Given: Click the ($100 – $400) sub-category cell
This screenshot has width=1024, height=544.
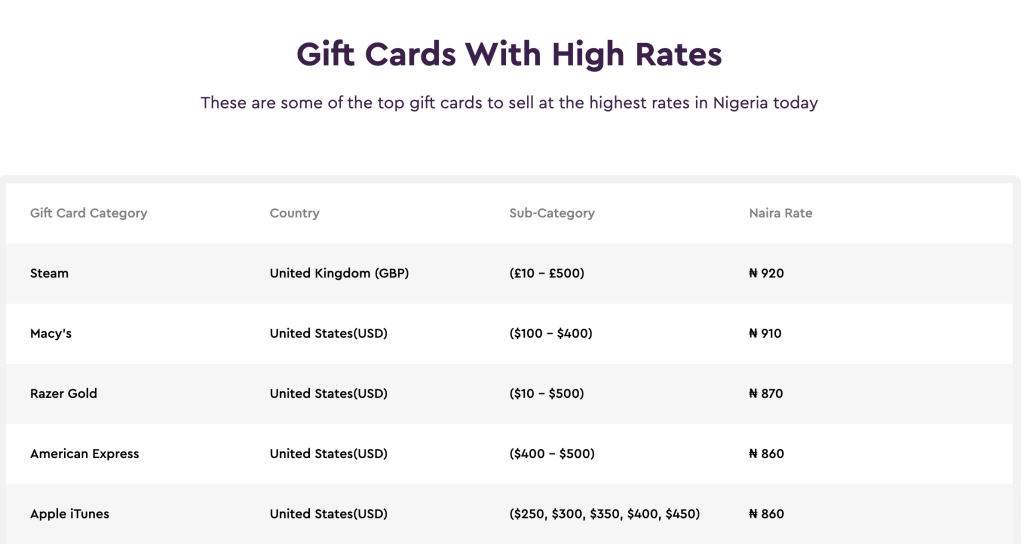Looking at the screenshot, I should (551, 333).
